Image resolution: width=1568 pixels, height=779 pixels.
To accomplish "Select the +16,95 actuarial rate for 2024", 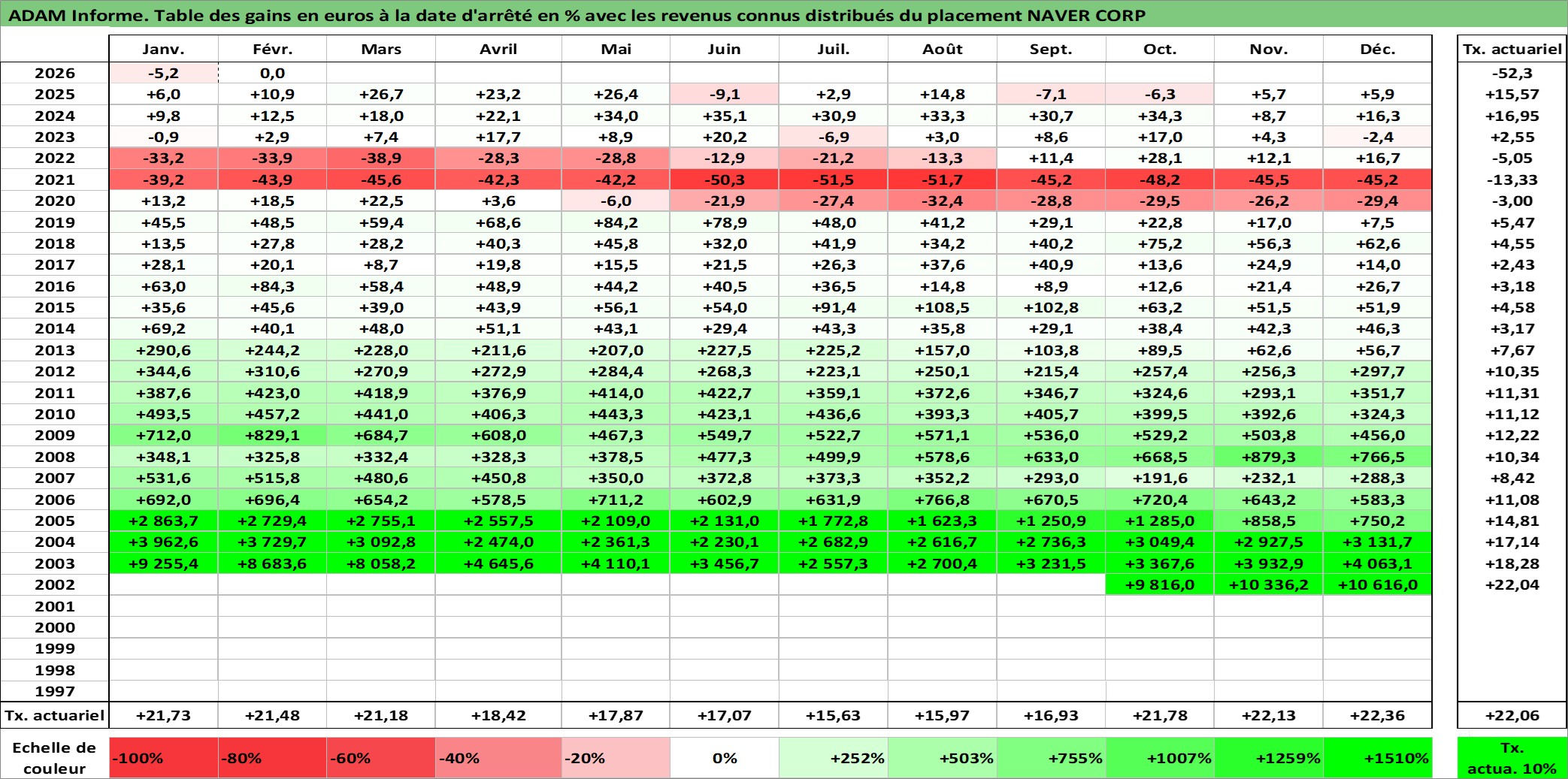I will coord(1512,116).
